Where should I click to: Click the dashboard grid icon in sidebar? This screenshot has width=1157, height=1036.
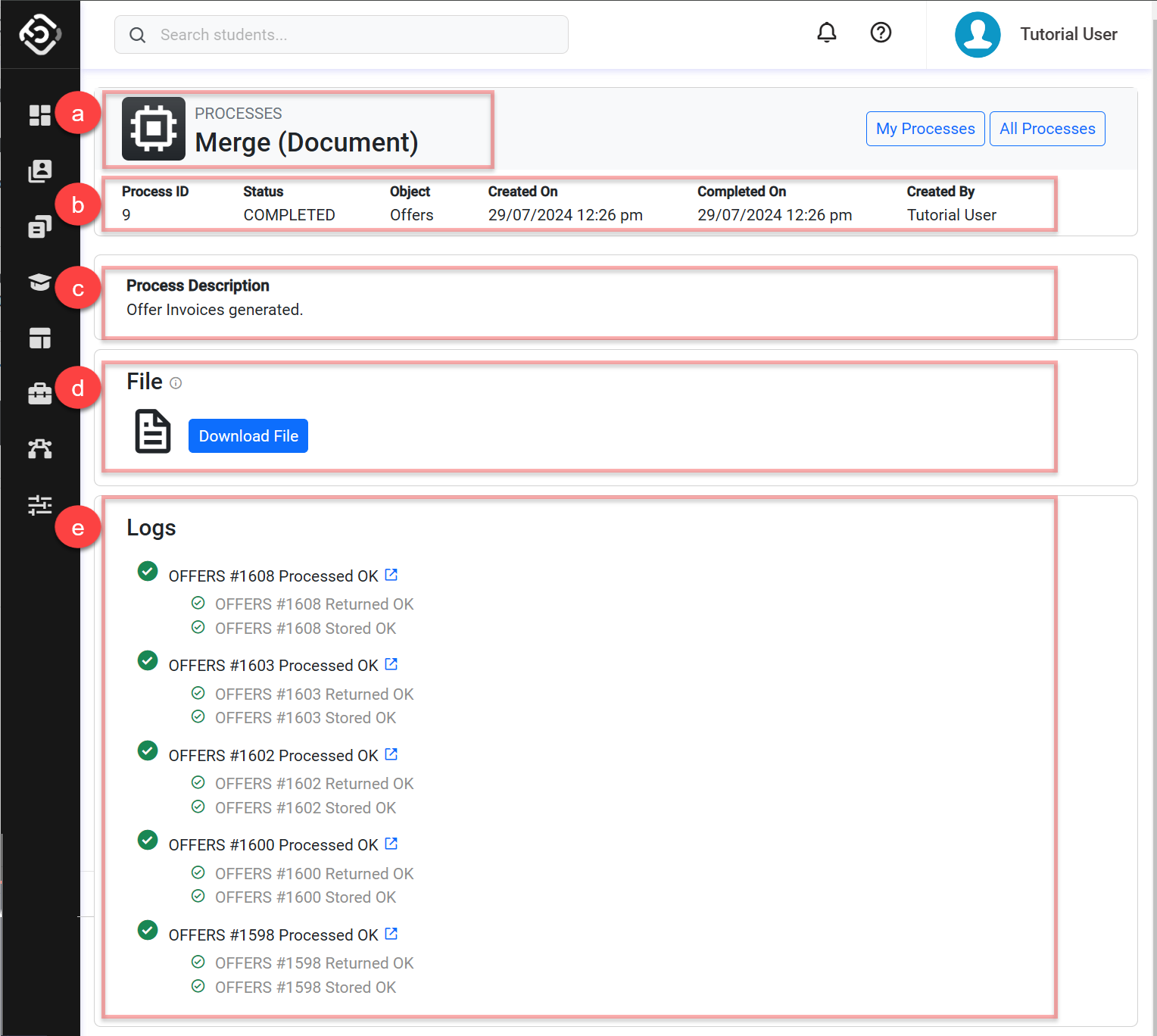(39, 115)
